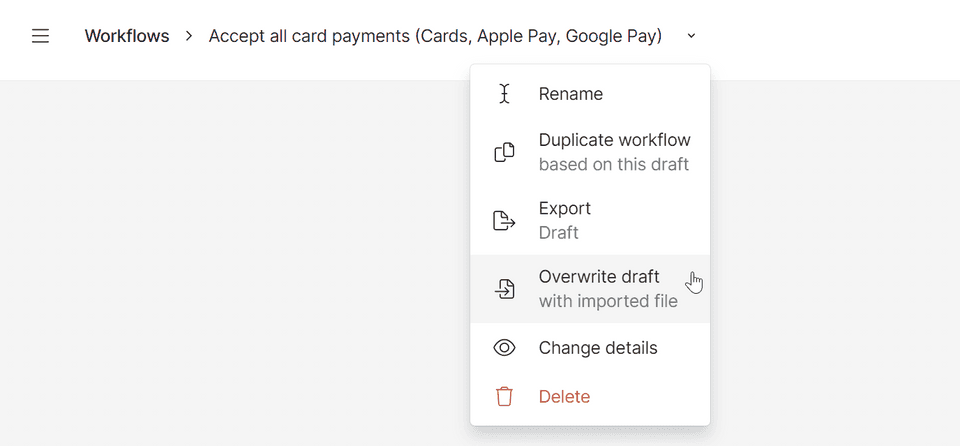Click the 'Draft' subtitle under Export
This screenshot has width=960, height=446.
558,233
